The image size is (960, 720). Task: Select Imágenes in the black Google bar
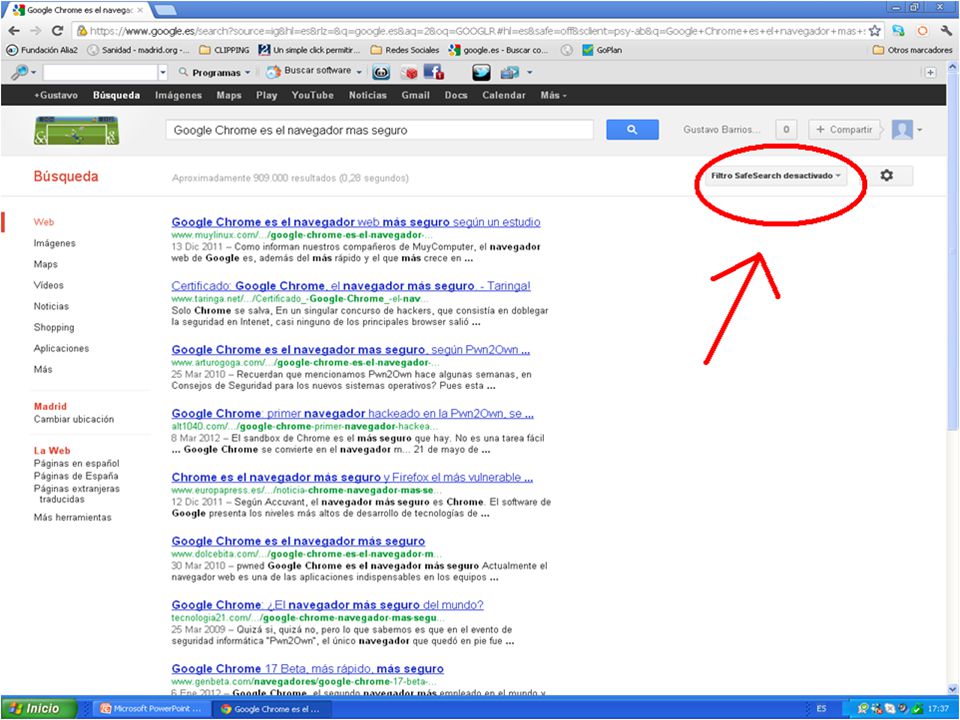pos(178,96)
